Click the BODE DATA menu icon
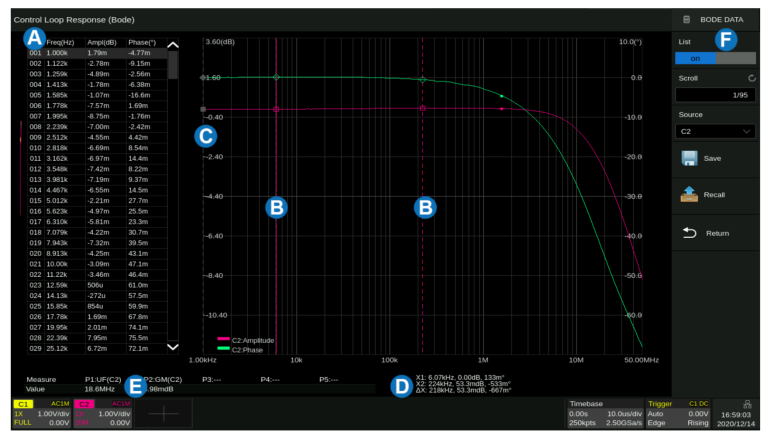 tap(686, 19)
